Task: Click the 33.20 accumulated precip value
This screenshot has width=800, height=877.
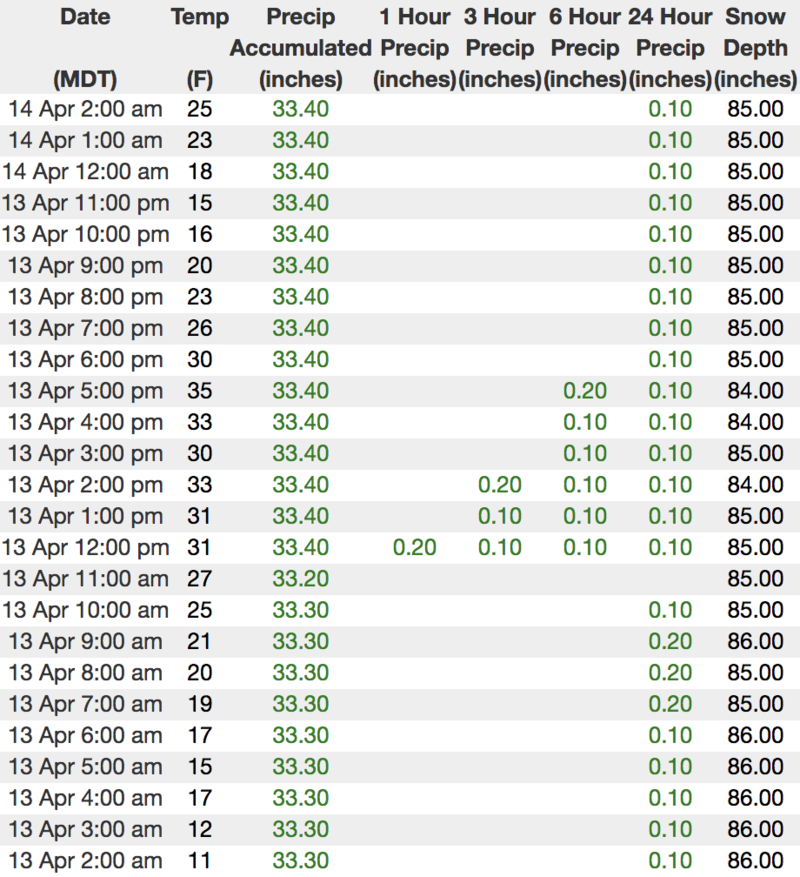Action: click(x=300, y=579)
